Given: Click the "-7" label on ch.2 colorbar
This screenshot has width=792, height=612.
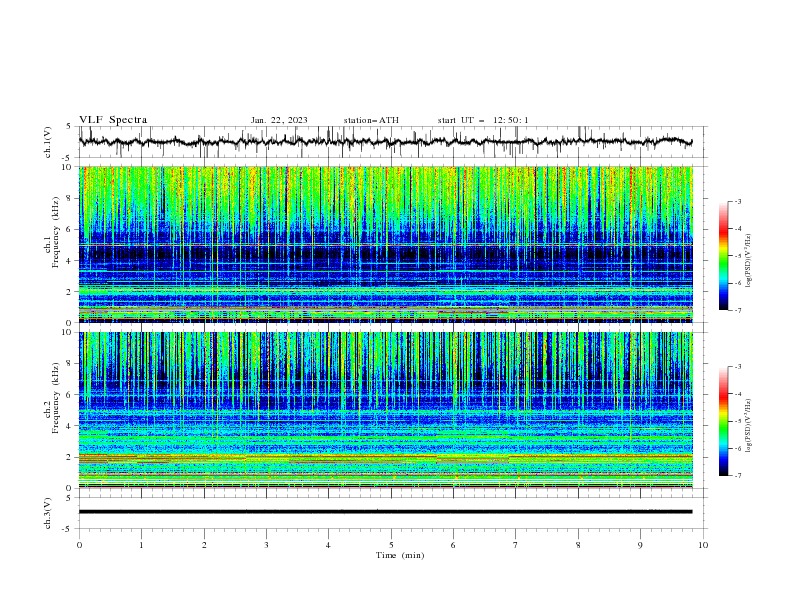Looking at the screenshot, I should [x=737, y=476].
